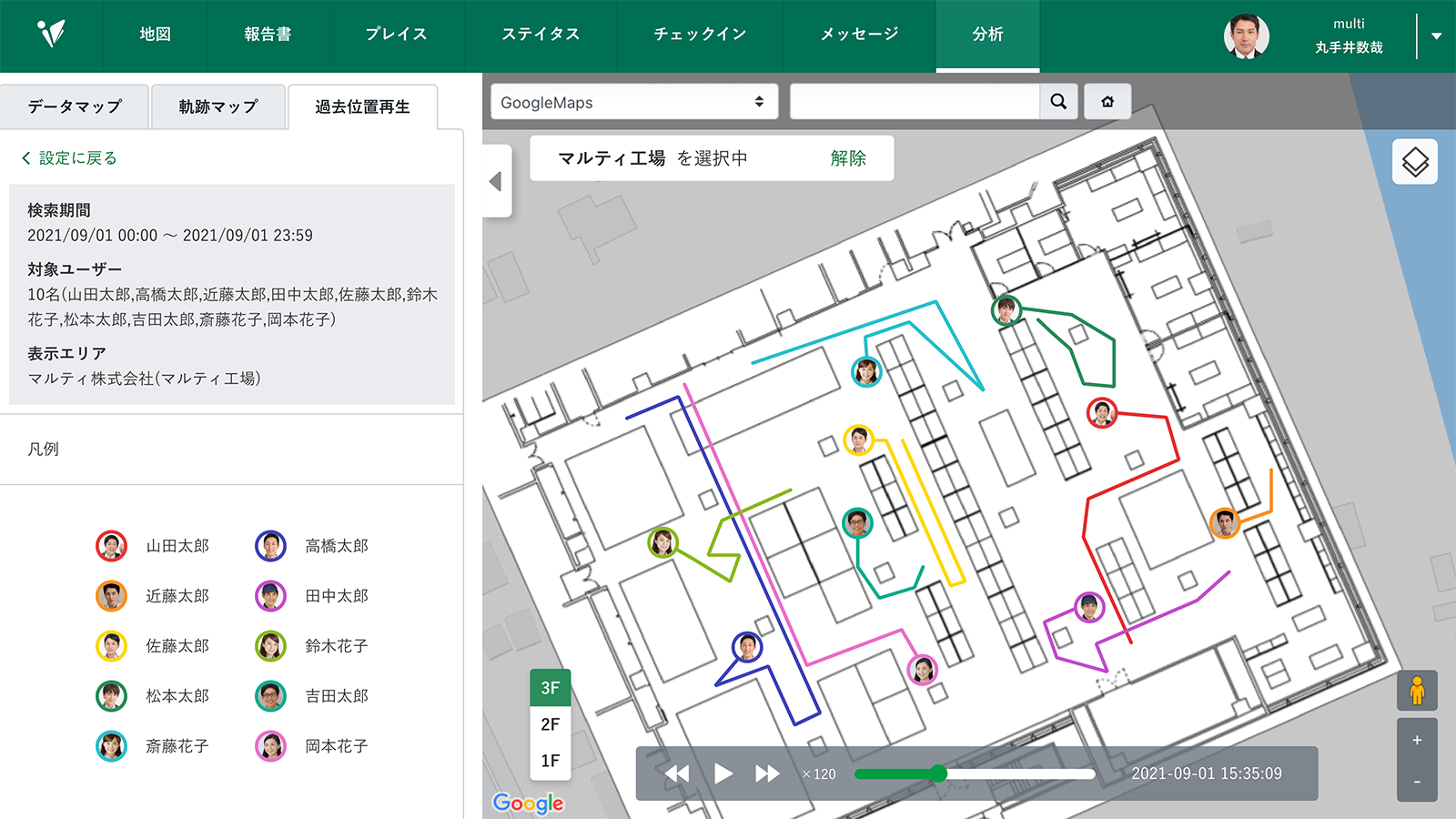The width and height of the screenshot is (1456, 819).
Task: Open the map search magnifier icon
Action: pos(1057,101)
